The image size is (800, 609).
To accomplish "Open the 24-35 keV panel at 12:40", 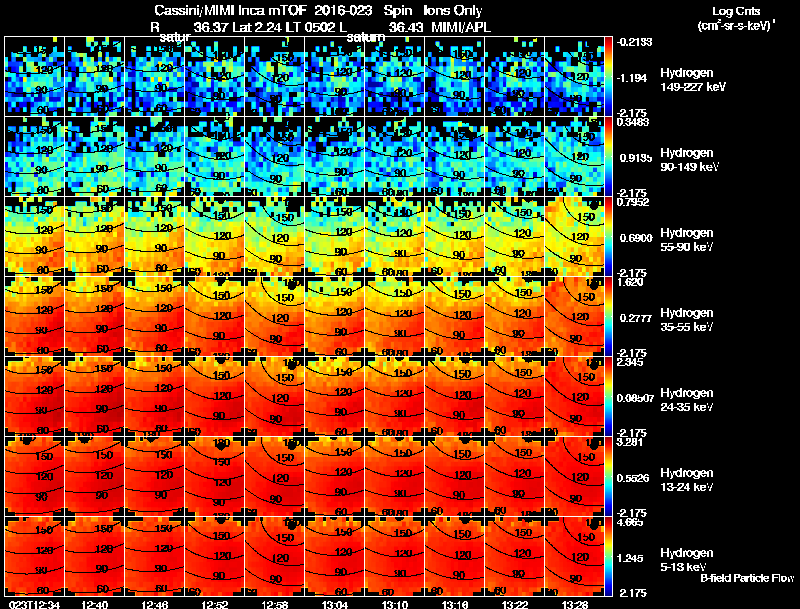I will pyautogui.click(x=94, y=397).
